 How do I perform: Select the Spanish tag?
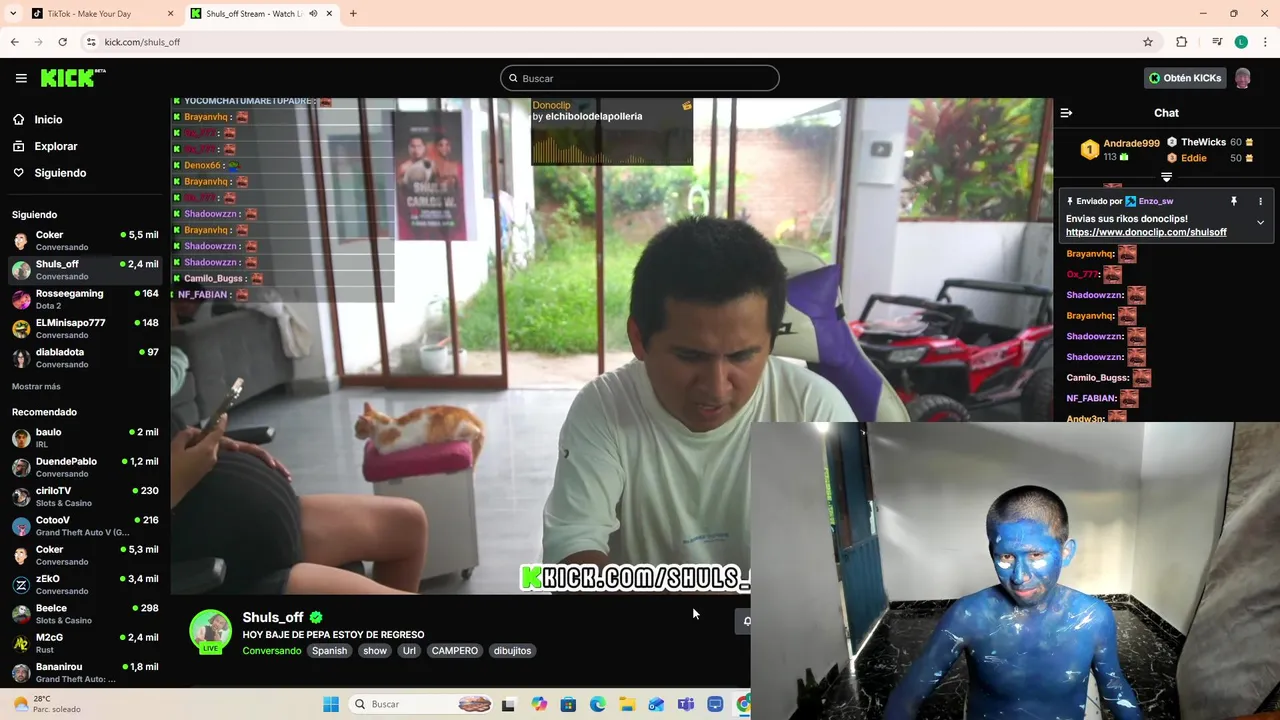(329, 651)
